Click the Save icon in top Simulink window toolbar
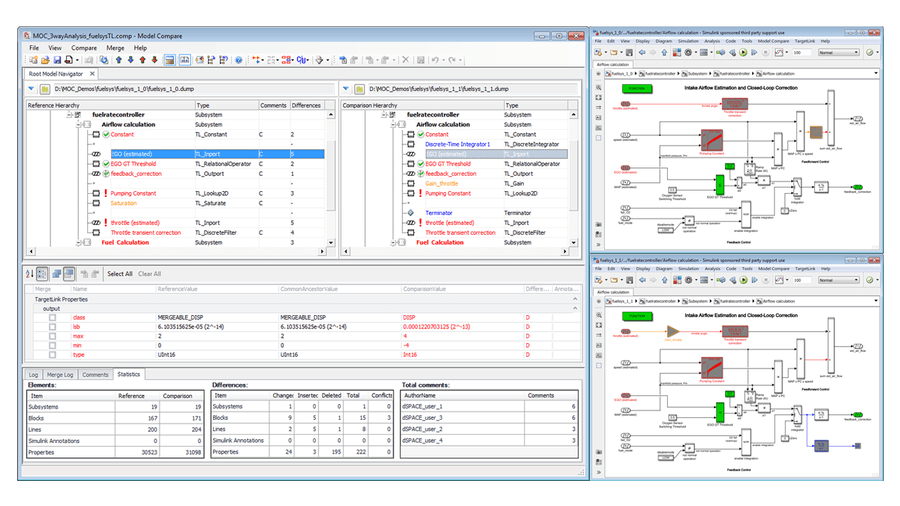Image resolution: width=900 pixels, height=506 pixels. 629,52
